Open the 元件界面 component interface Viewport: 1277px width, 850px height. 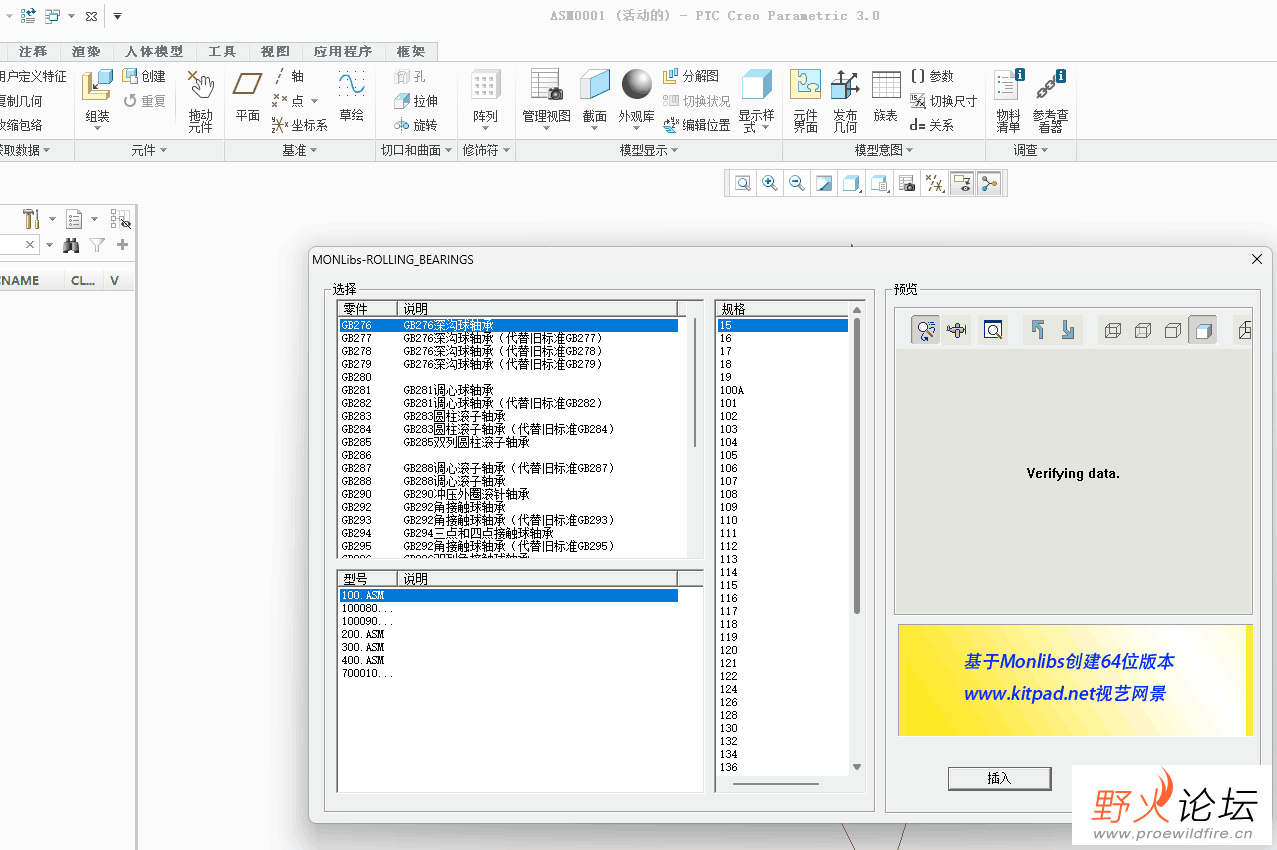[x=806, y=100]
